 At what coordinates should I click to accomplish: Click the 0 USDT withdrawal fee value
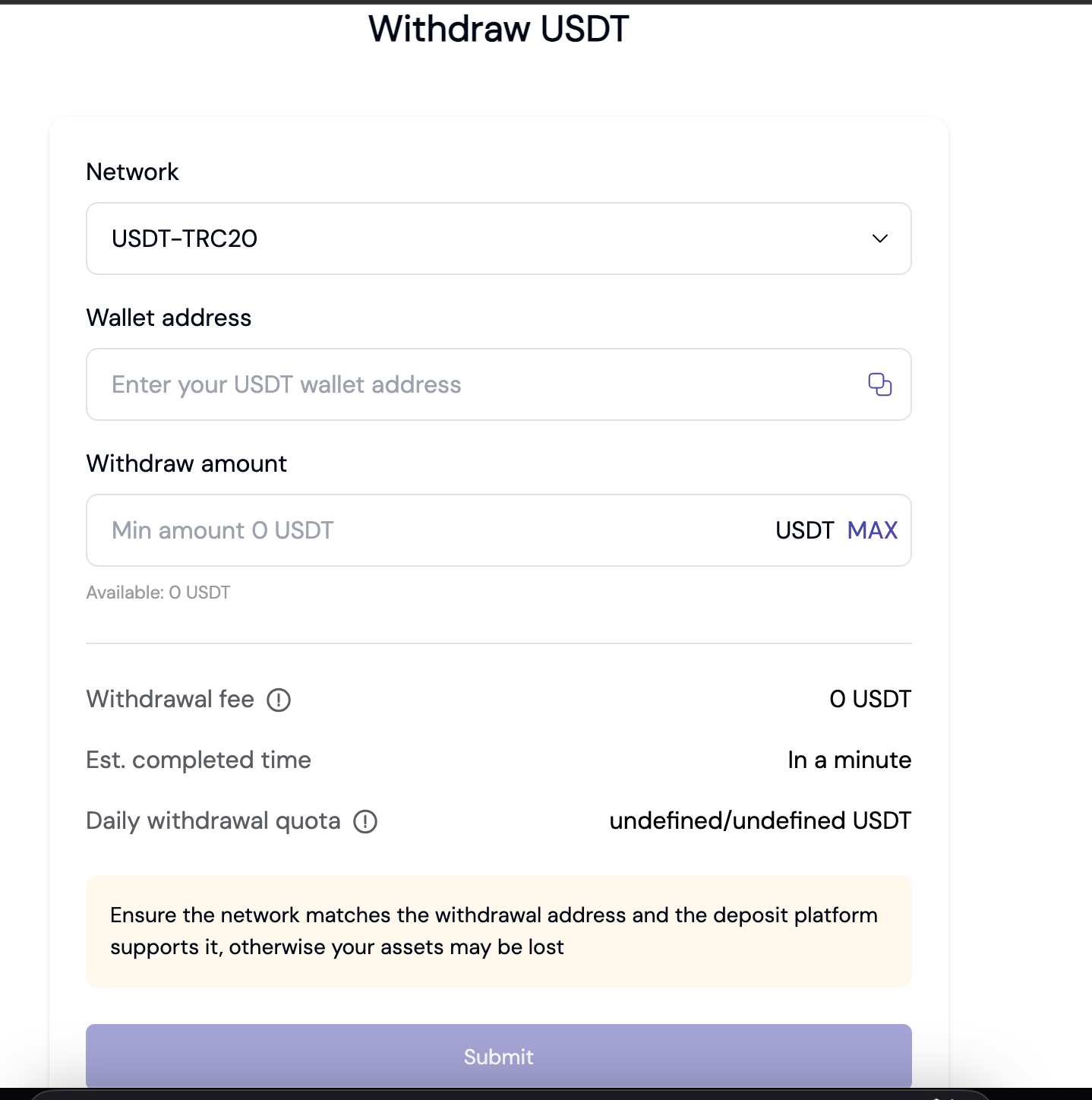point(869,699)
